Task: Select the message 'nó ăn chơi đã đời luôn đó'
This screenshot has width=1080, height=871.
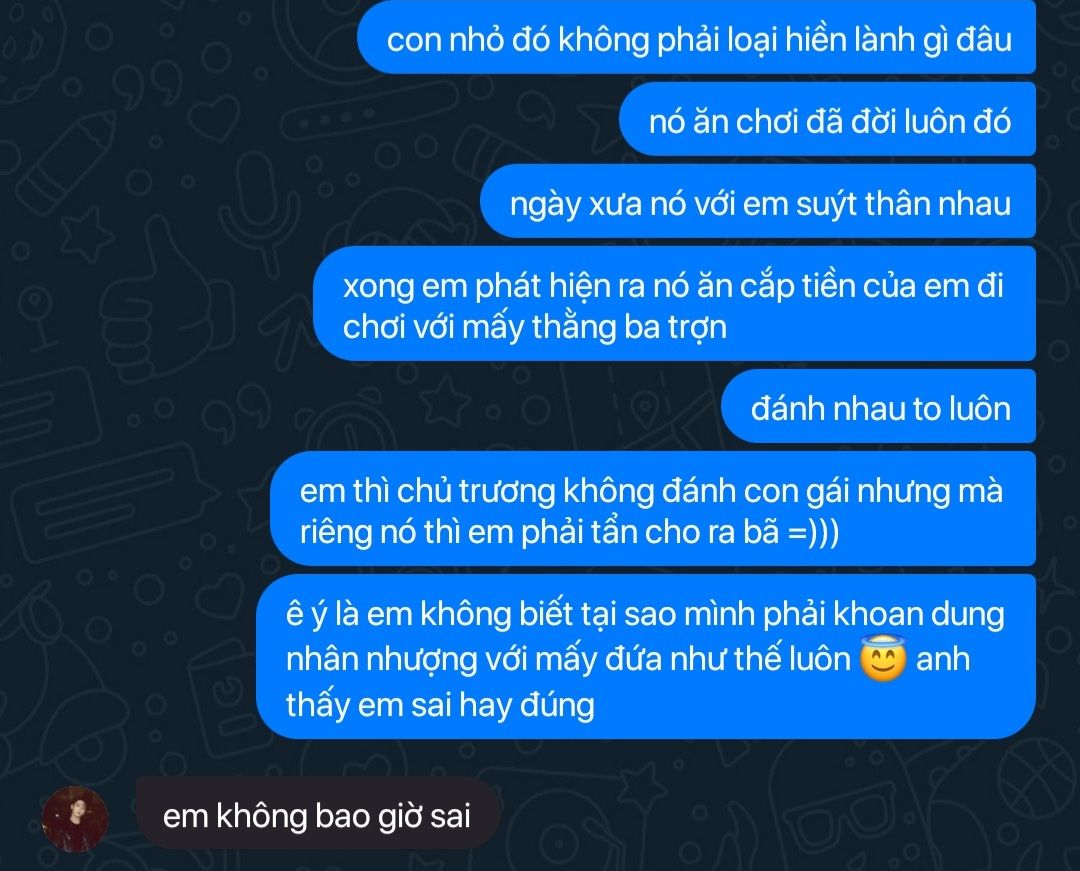Action: tap(828, 120)
